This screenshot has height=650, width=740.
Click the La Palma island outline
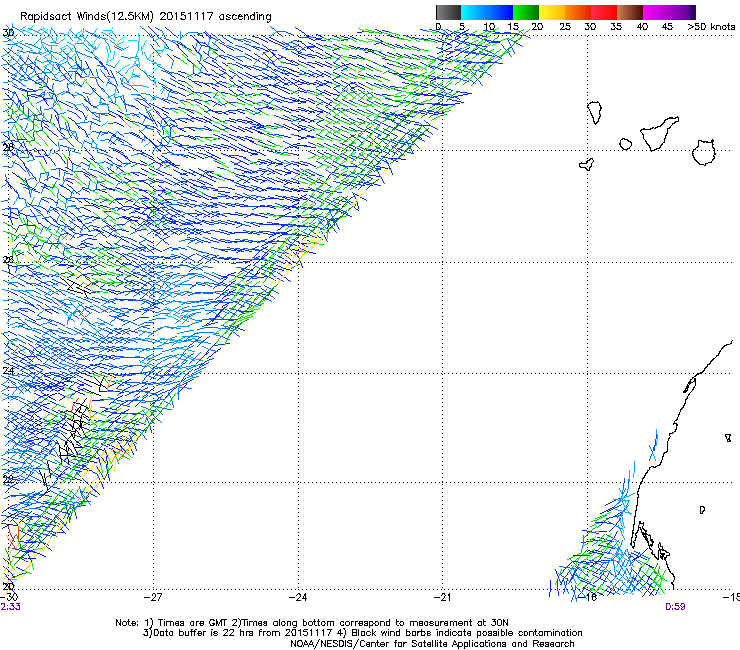tap(595, 112)
